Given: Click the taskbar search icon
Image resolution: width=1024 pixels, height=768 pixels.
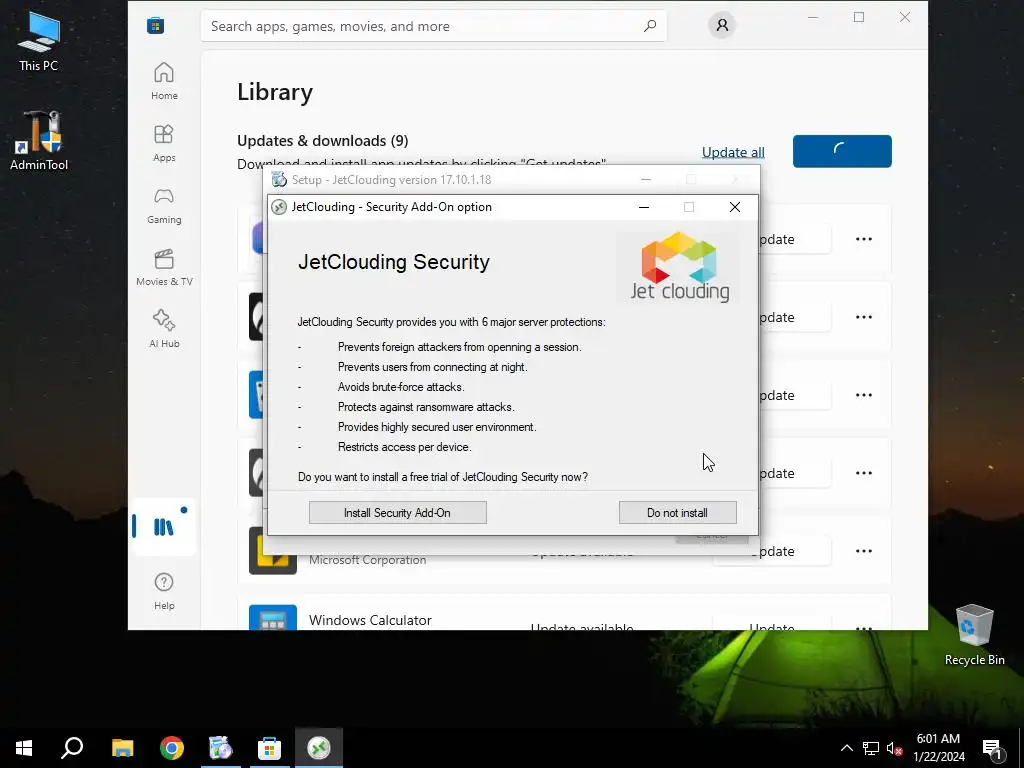Looking at the screenshot, I should point(72,748).
